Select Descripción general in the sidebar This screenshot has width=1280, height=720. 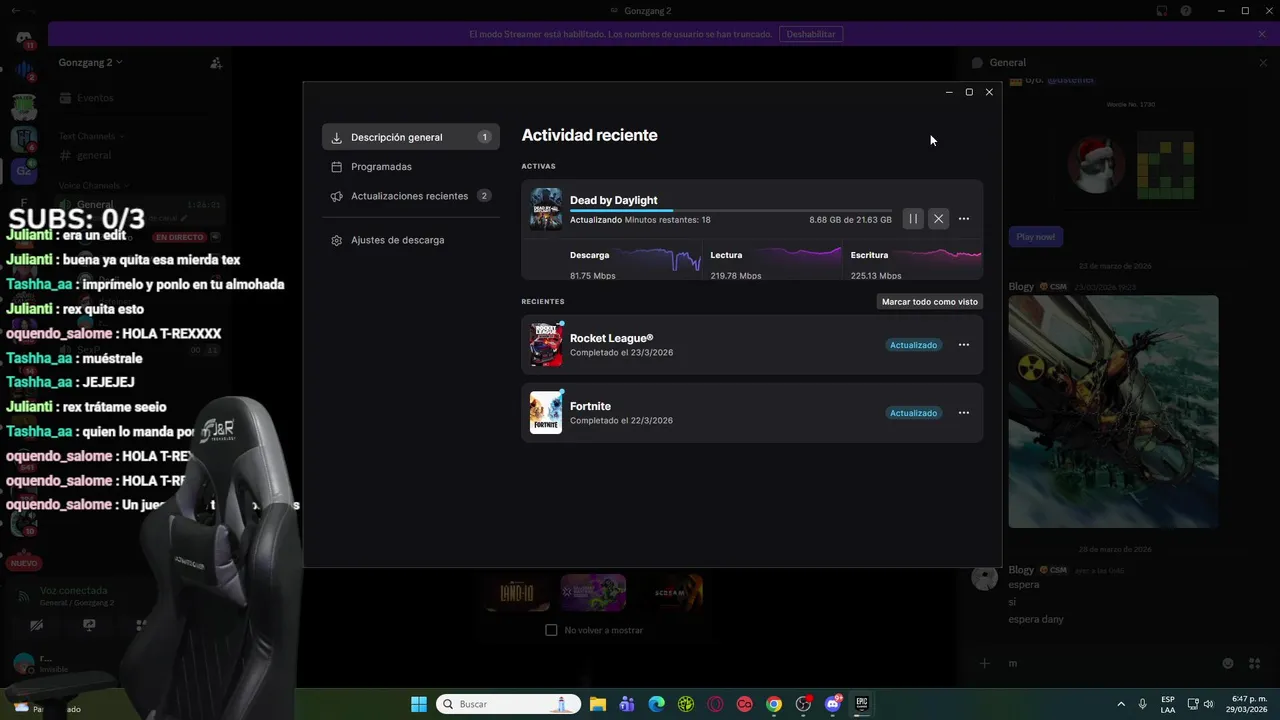[410, 137]
